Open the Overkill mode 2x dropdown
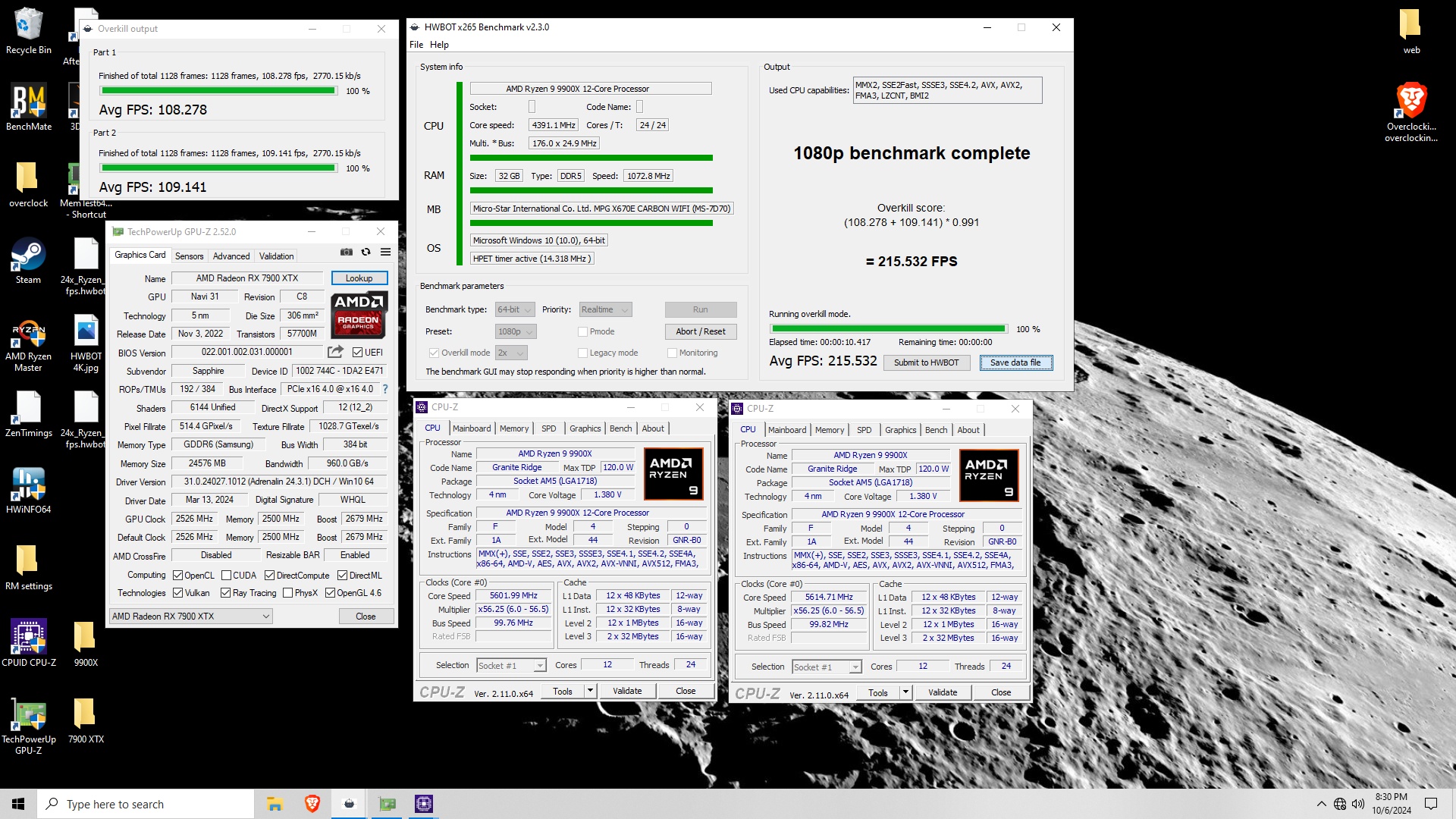The width and height of the screenshot is (1456, 819). point(511,353)
